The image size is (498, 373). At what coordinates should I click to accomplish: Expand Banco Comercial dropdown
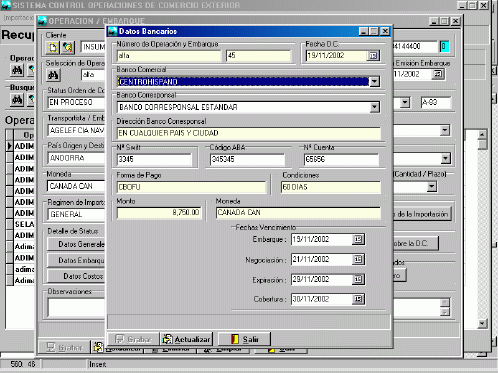375,81
